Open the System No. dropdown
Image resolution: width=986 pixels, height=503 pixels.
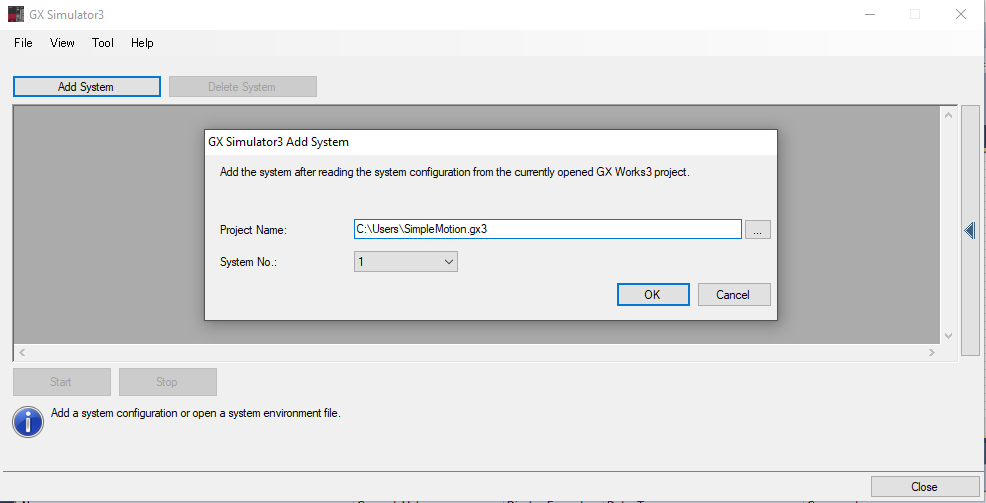[x=406, y=262]
